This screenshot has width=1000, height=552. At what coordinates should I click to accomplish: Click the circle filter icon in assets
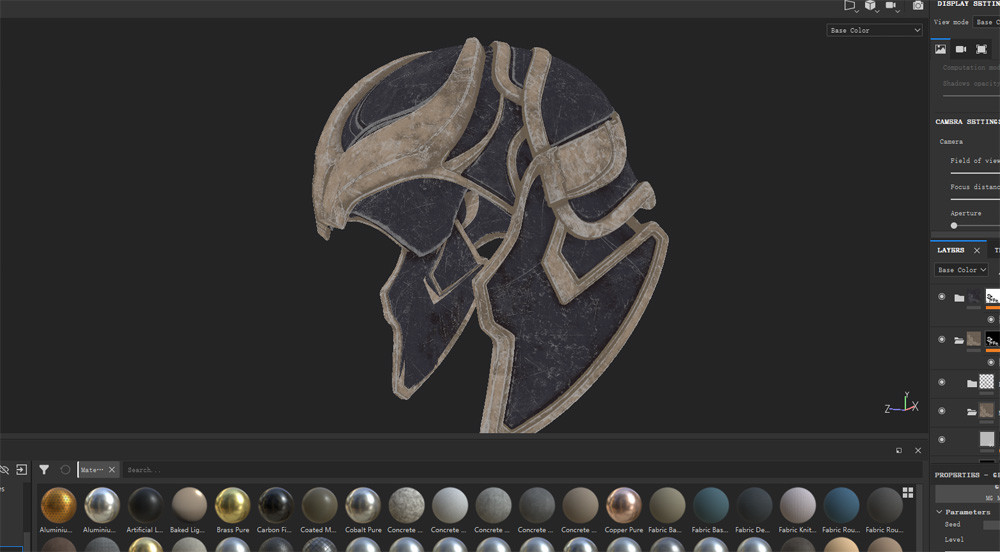pyautogui.click(x=65, y=470)
